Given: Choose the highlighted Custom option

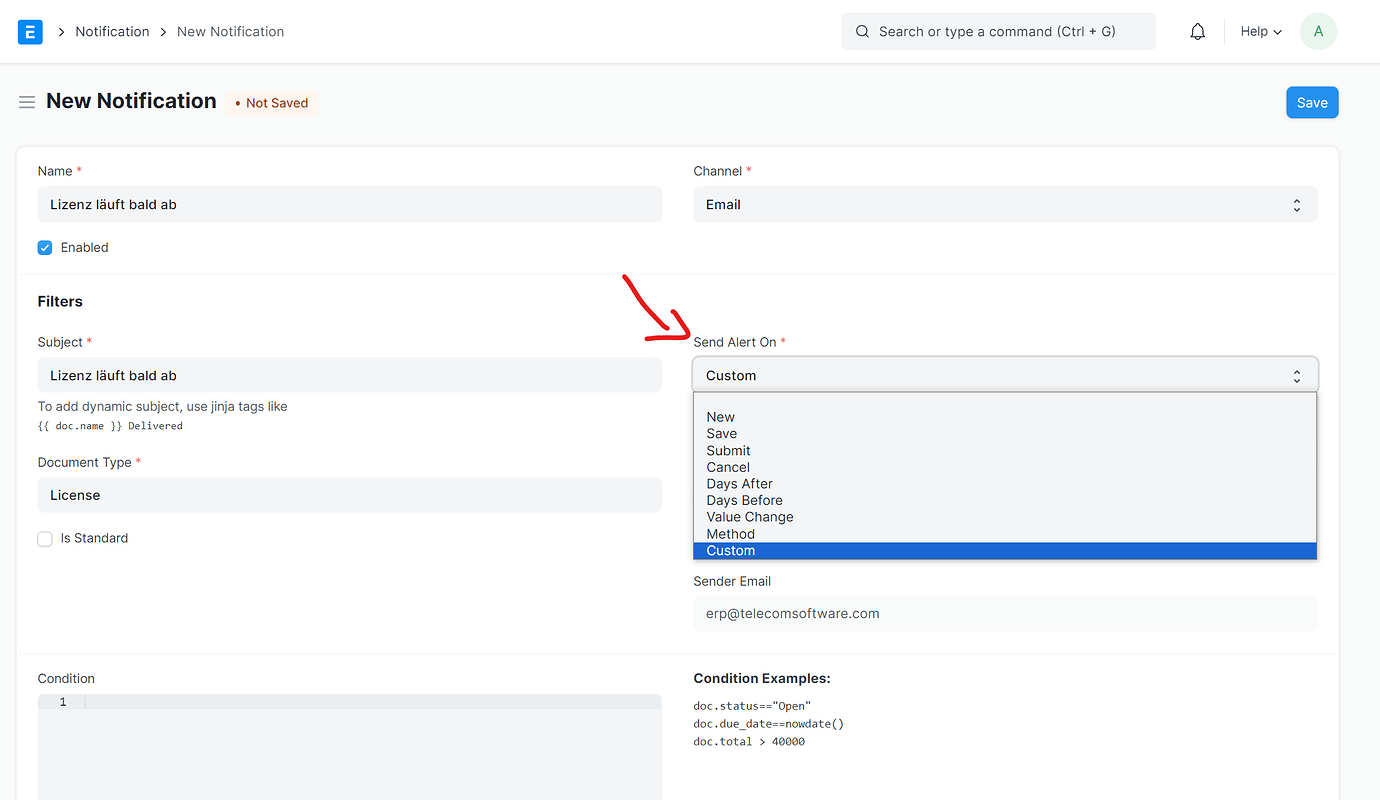Looking at the screenshot, I should tap(1005, 551).
